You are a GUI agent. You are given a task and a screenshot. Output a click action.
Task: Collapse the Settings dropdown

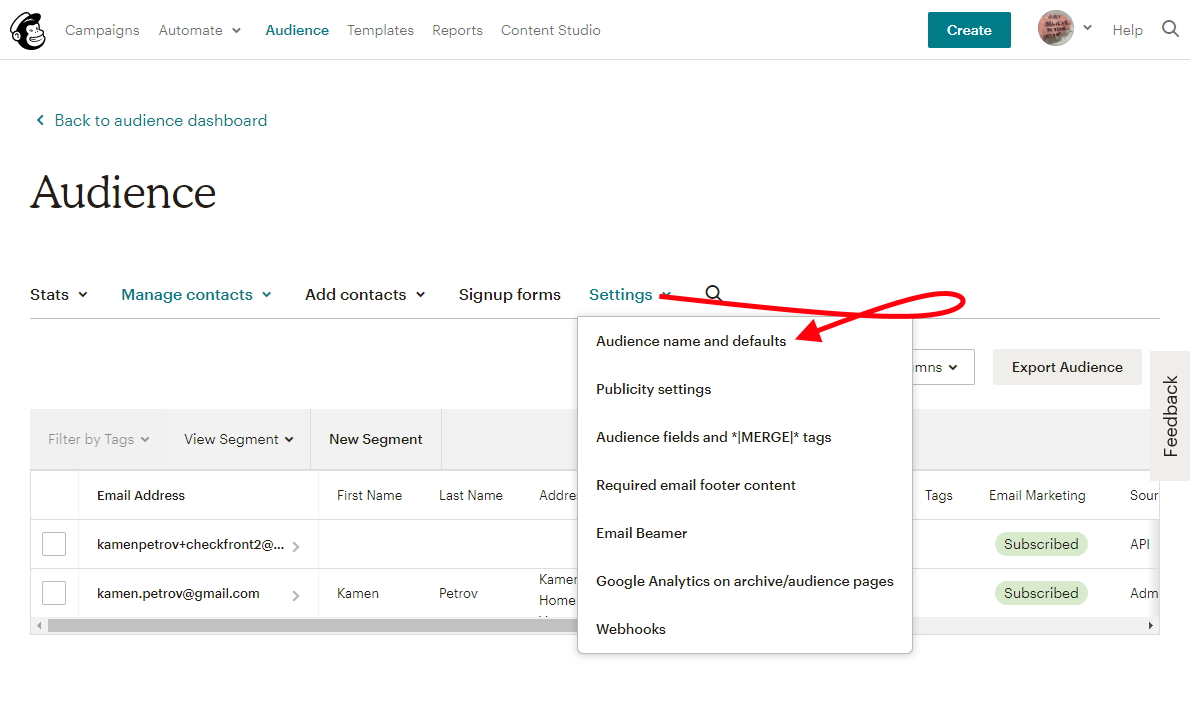pyautogui.click(x=630, y=294)
